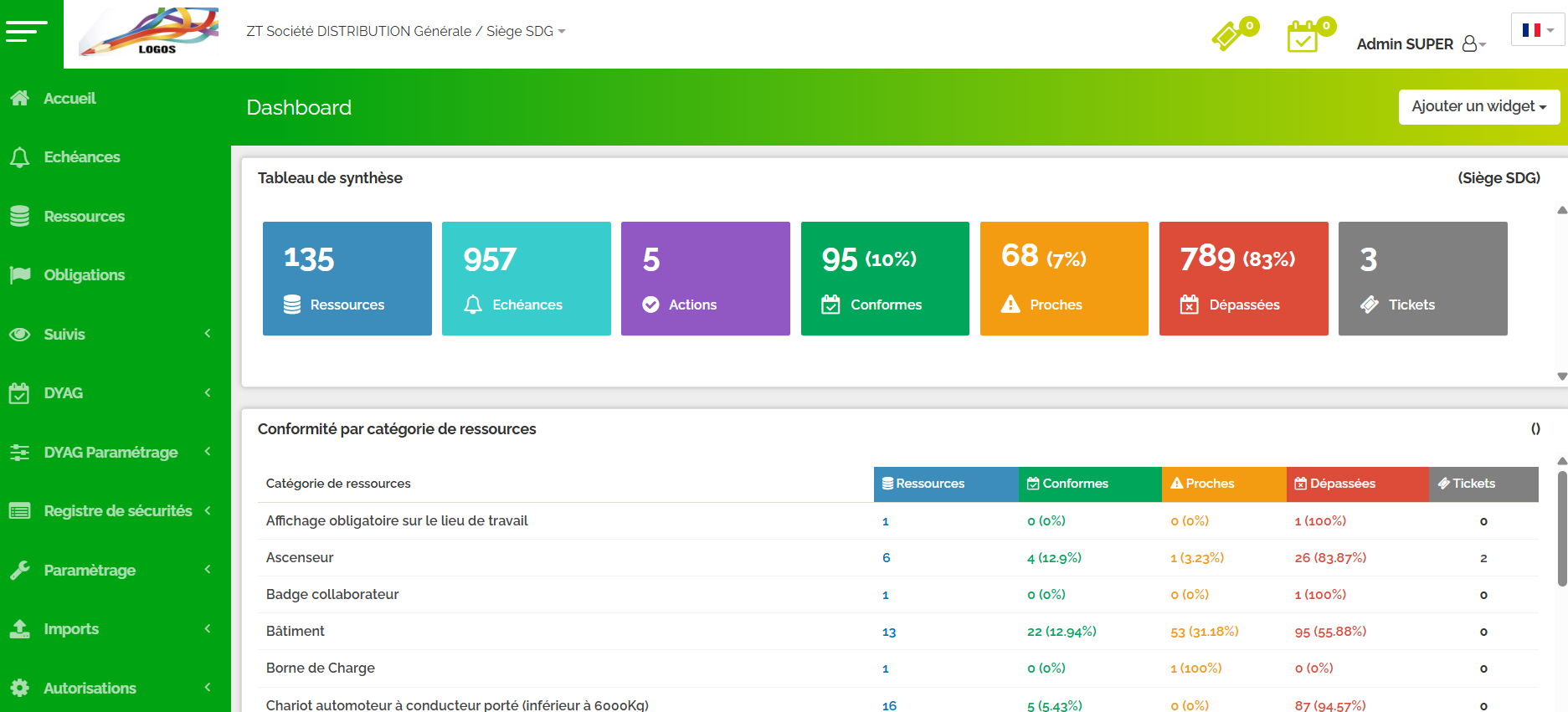The image size is (1568, 712).
Task: Open the Ajouter un widget dropdown
Action: coord(1478,107)
